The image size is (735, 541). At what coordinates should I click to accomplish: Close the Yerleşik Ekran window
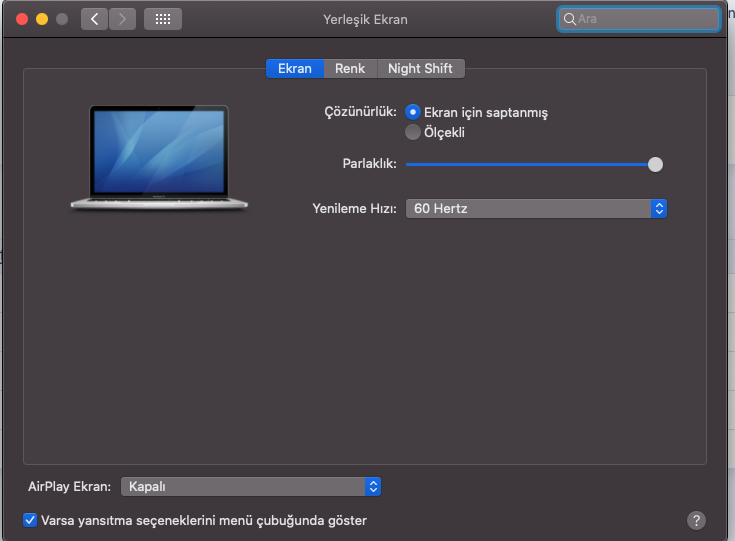[22, 19]
